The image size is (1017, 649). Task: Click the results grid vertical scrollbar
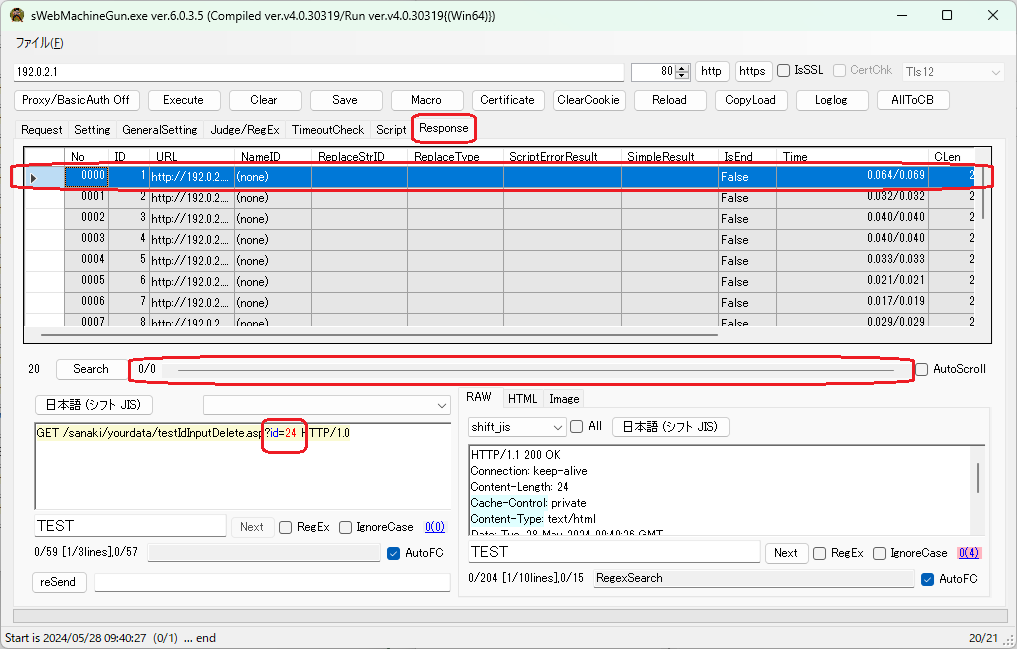coord(983,192)
